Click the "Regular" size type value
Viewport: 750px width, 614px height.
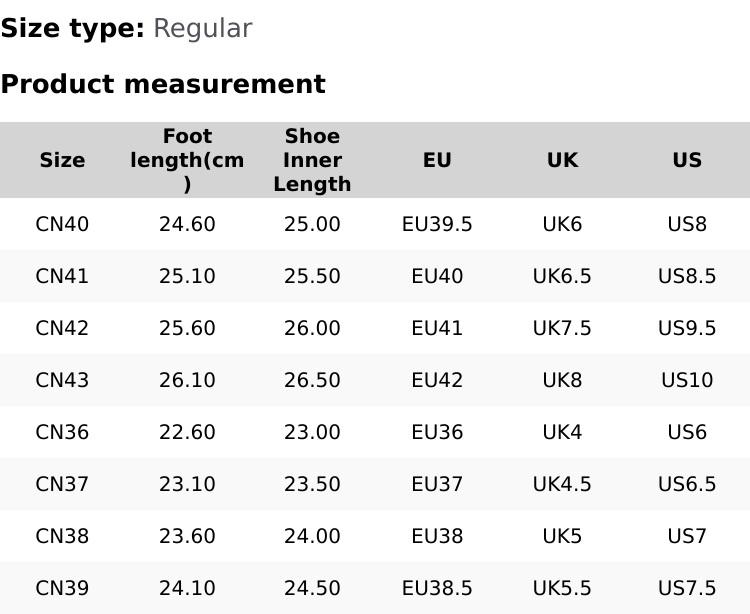click(x=202, y=28)
